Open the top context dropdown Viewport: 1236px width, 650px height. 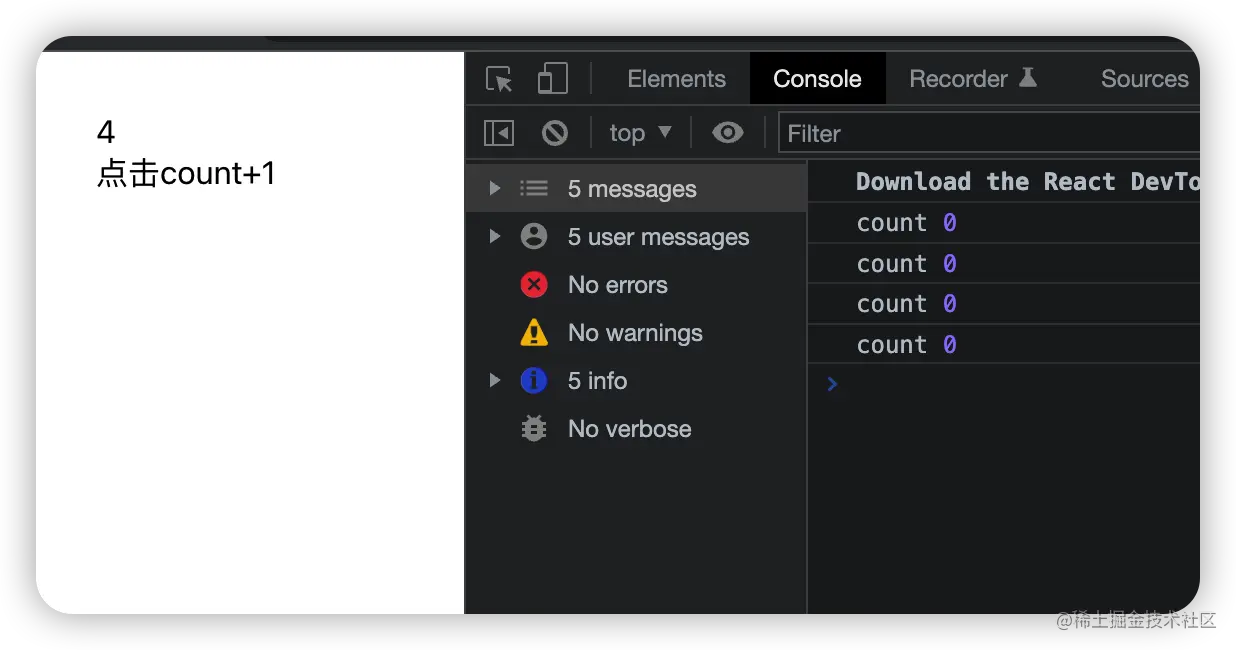pyautogui.click(x=640, y=133)
